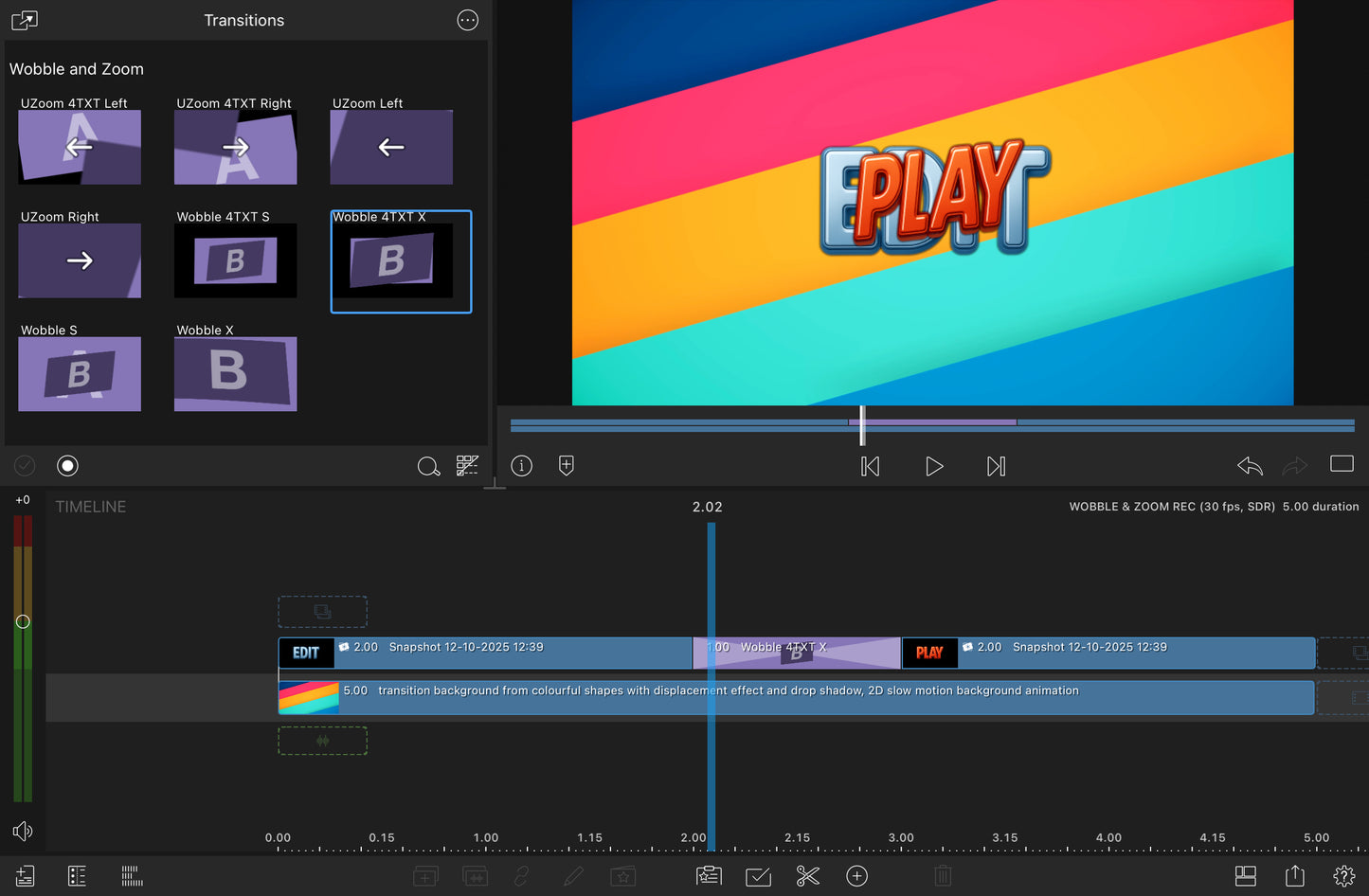Select the Wobble 4TXT X transition
1369x896 pixels.
point(400,261)
